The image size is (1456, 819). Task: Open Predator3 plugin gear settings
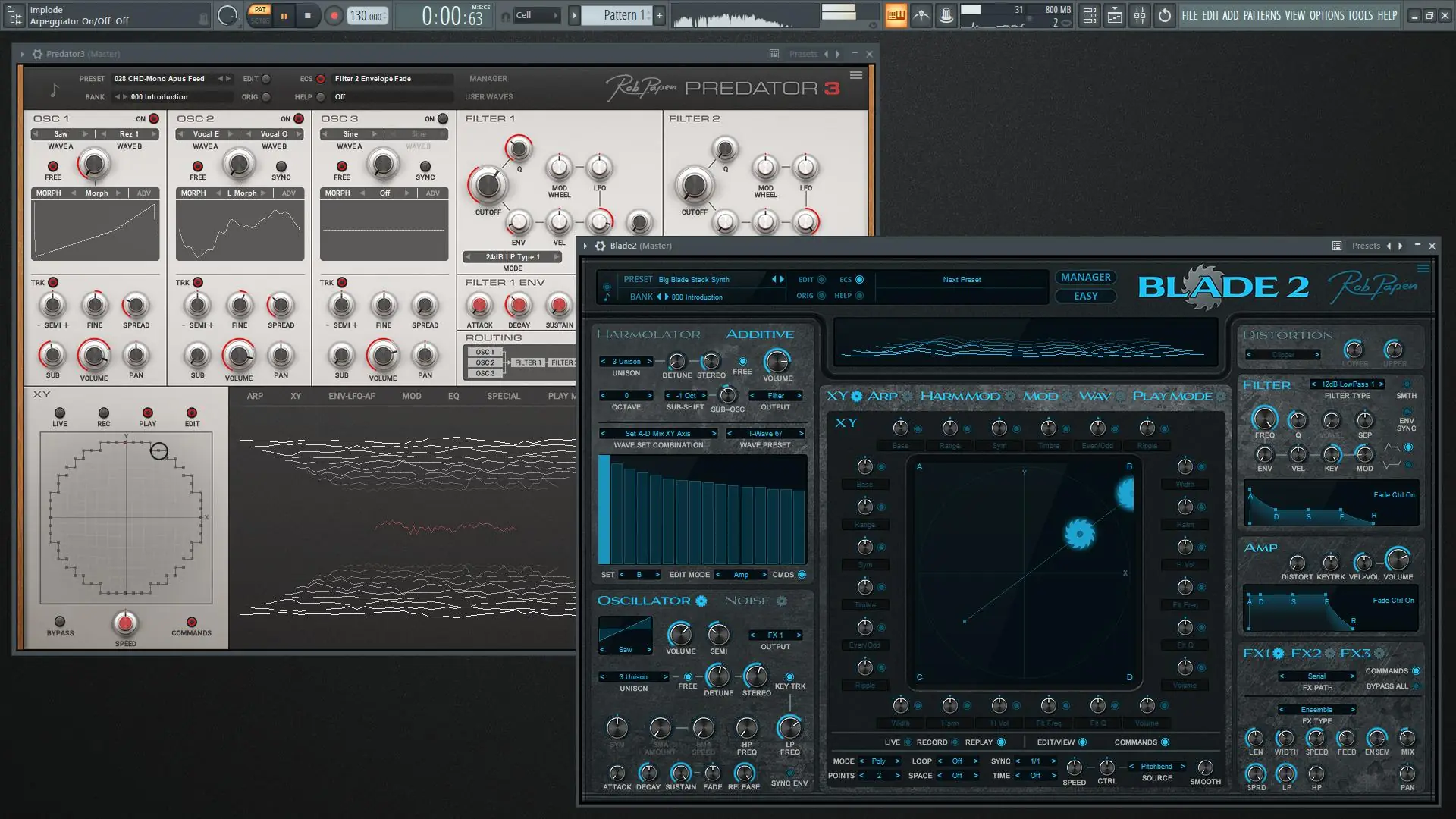(x=37, y=54)
